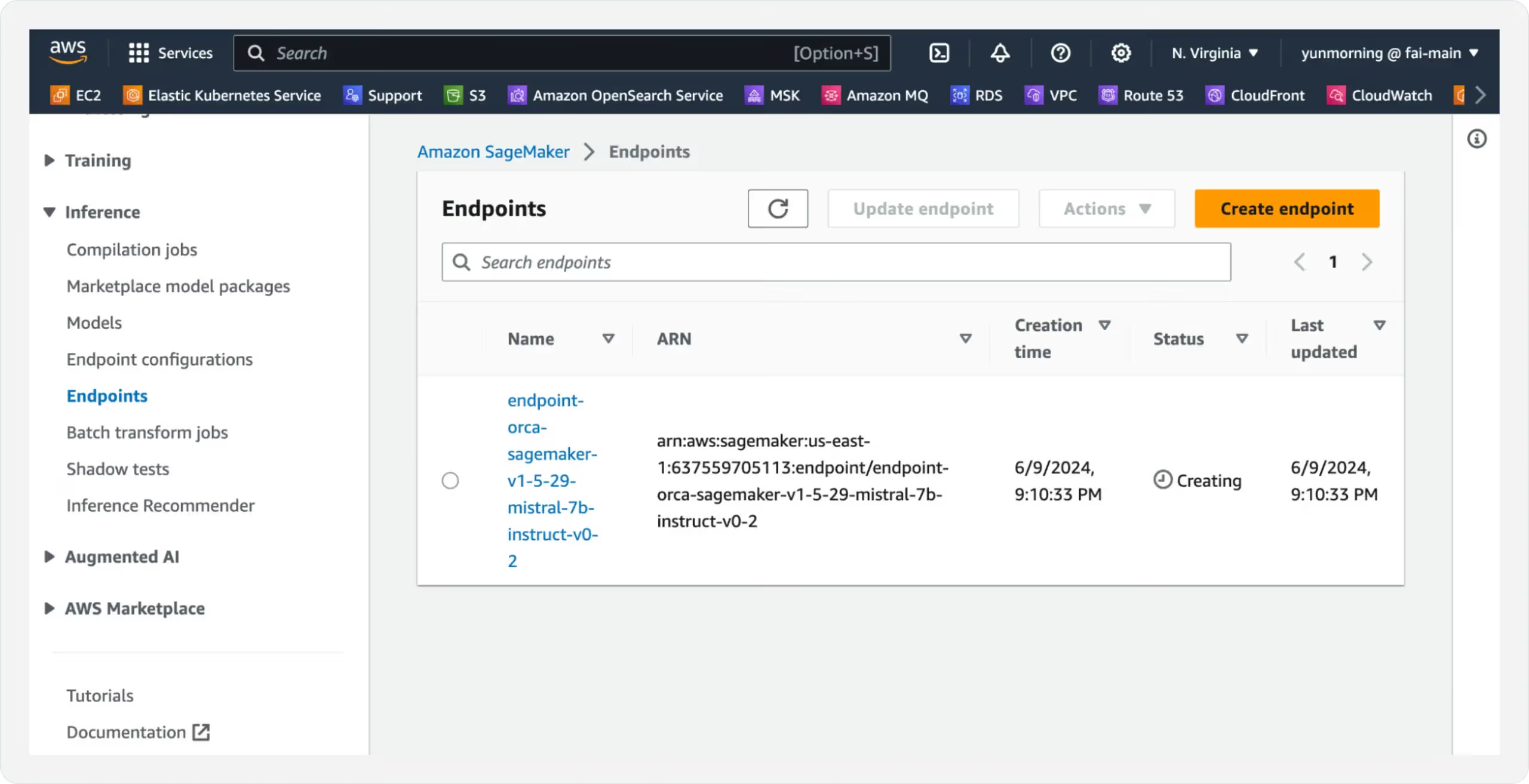Show more favorites with right chevron
This screenshot has height=784, width=1529.
[1480, 95]
